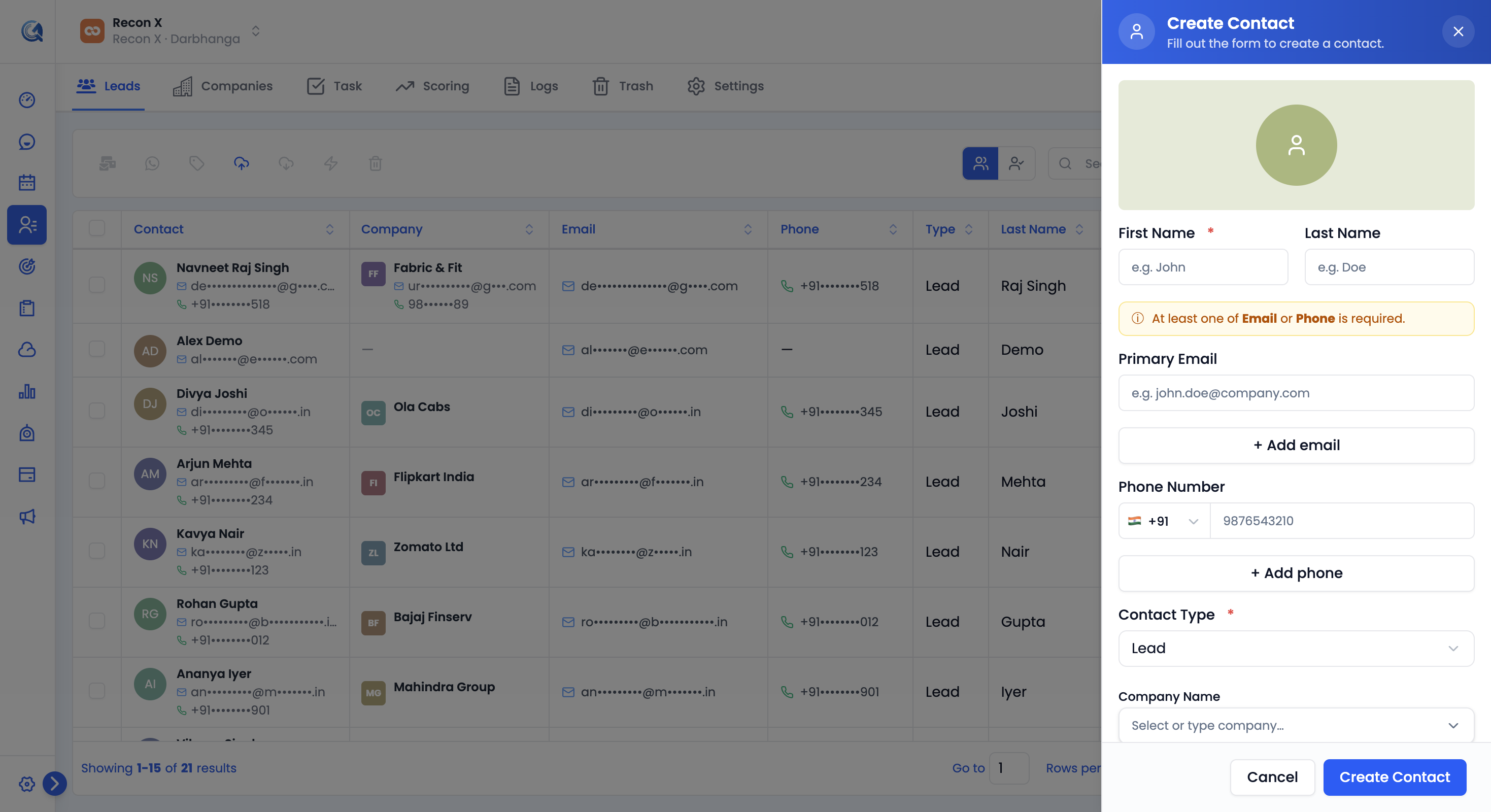Open the target goal icon in sidebar
The width and height of the screenshot is (1491, 812).
[x=26, y=266]
